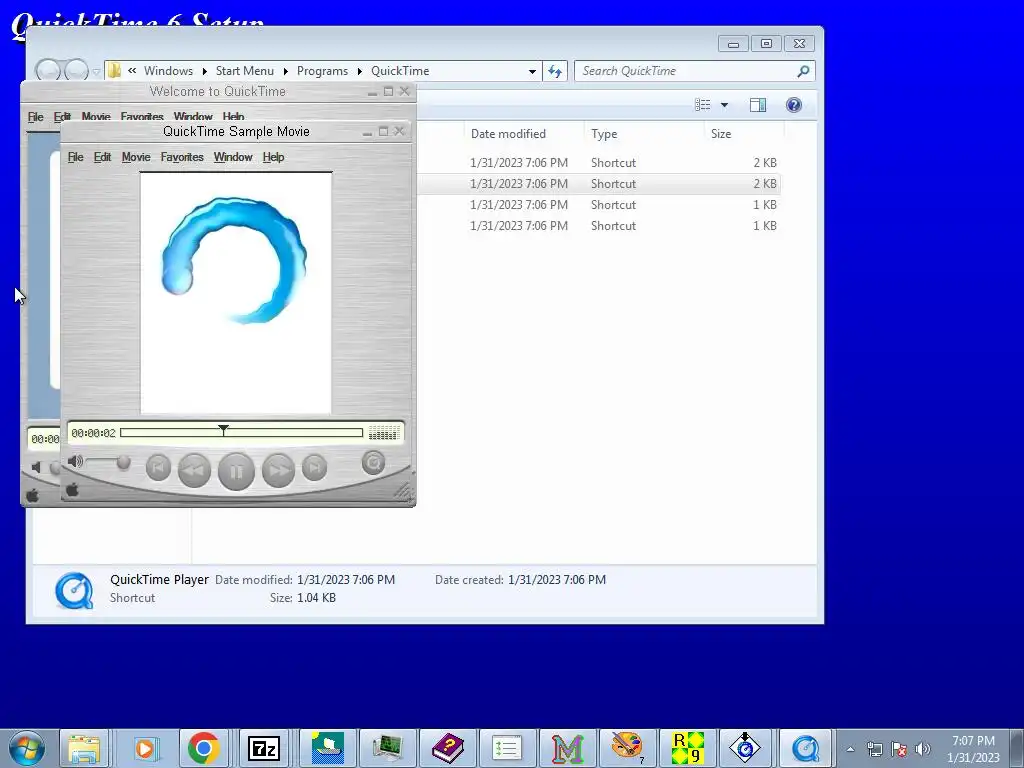Click the Welcome to QuickTime title bar
This screenshot has width=1024, height=768.
coord(217,91)
